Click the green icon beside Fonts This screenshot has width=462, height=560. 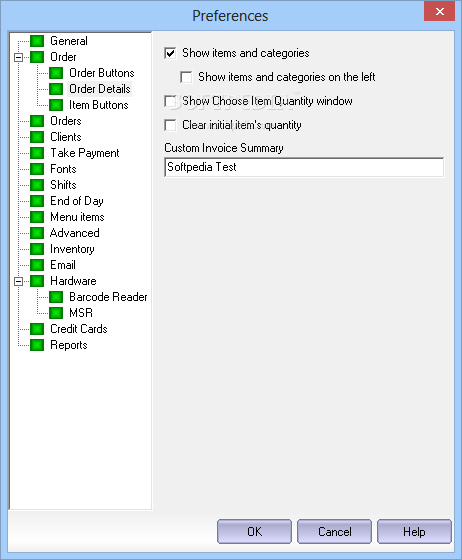tap(37, 169)
